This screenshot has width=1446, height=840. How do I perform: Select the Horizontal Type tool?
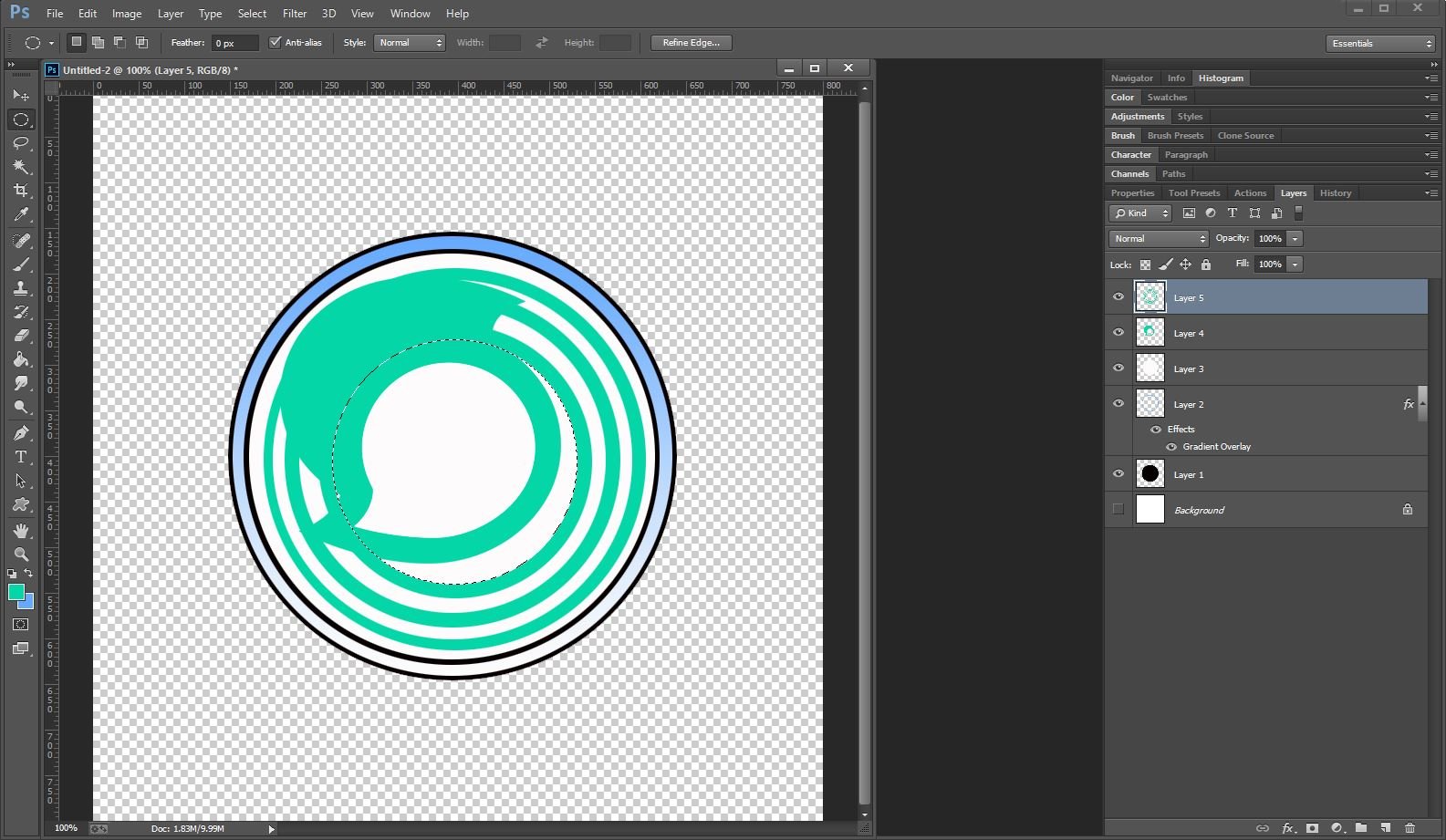tap(21, 457)
